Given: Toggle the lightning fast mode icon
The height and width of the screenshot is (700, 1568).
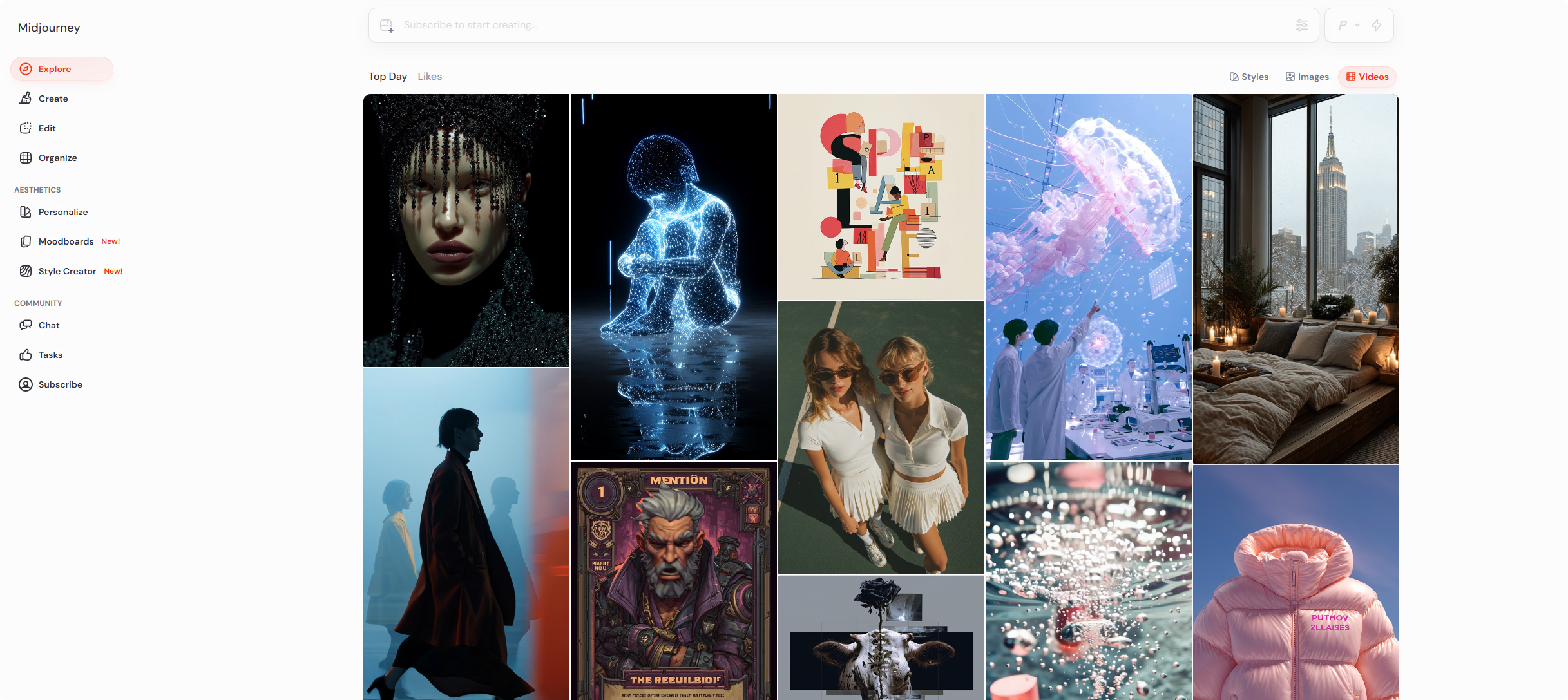Looking at the screenshot, I should [x=1377, y=25].
